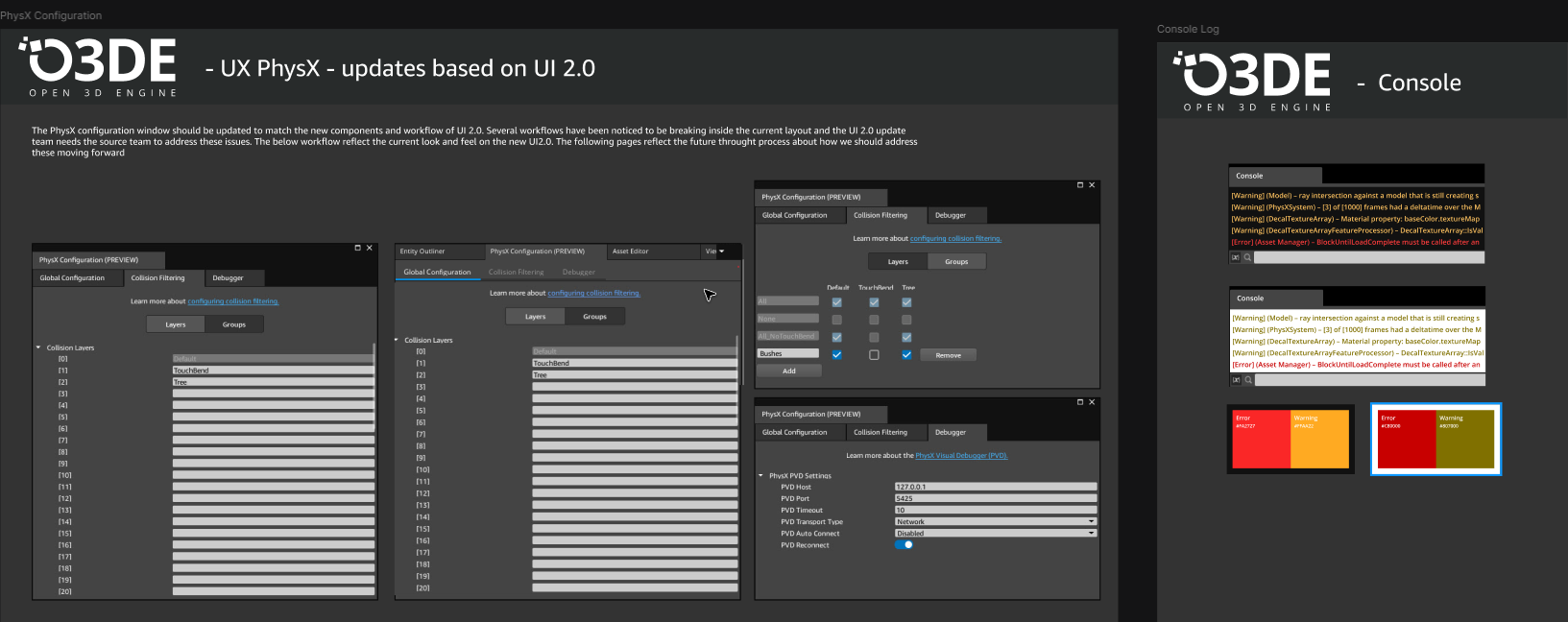Viewport: 1568px width, 622px height.
Task: Close the leftmost PhysX Configuration window
Action: 370,248
